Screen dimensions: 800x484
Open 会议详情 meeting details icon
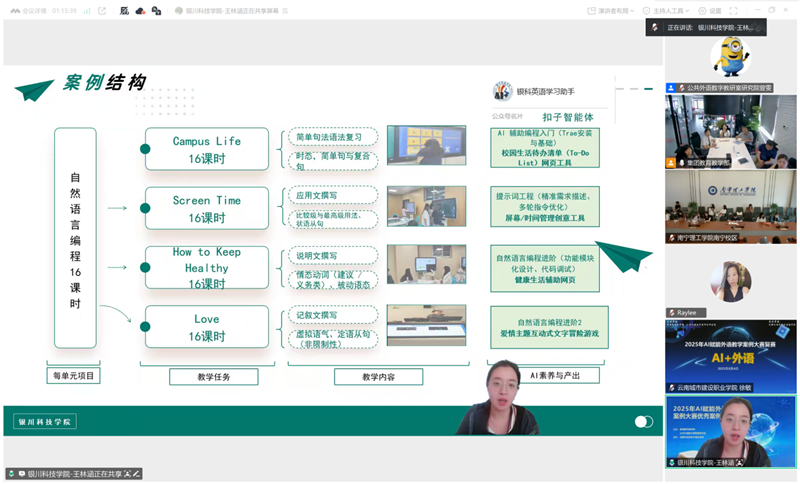tap(28, 10)
